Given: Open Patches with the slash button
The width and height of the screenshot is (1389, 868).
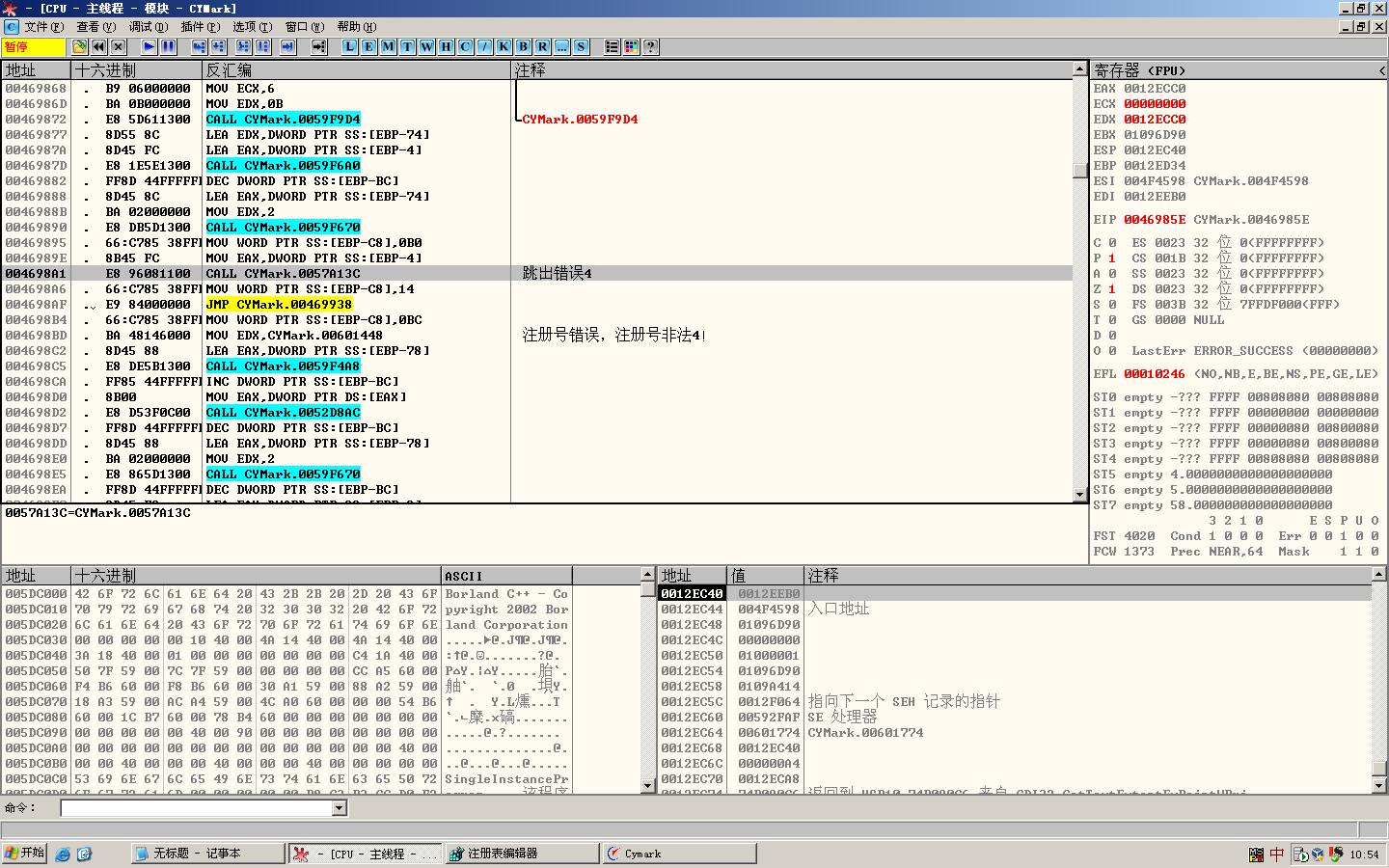Looking at the screenshot, I should pos(484,46).
